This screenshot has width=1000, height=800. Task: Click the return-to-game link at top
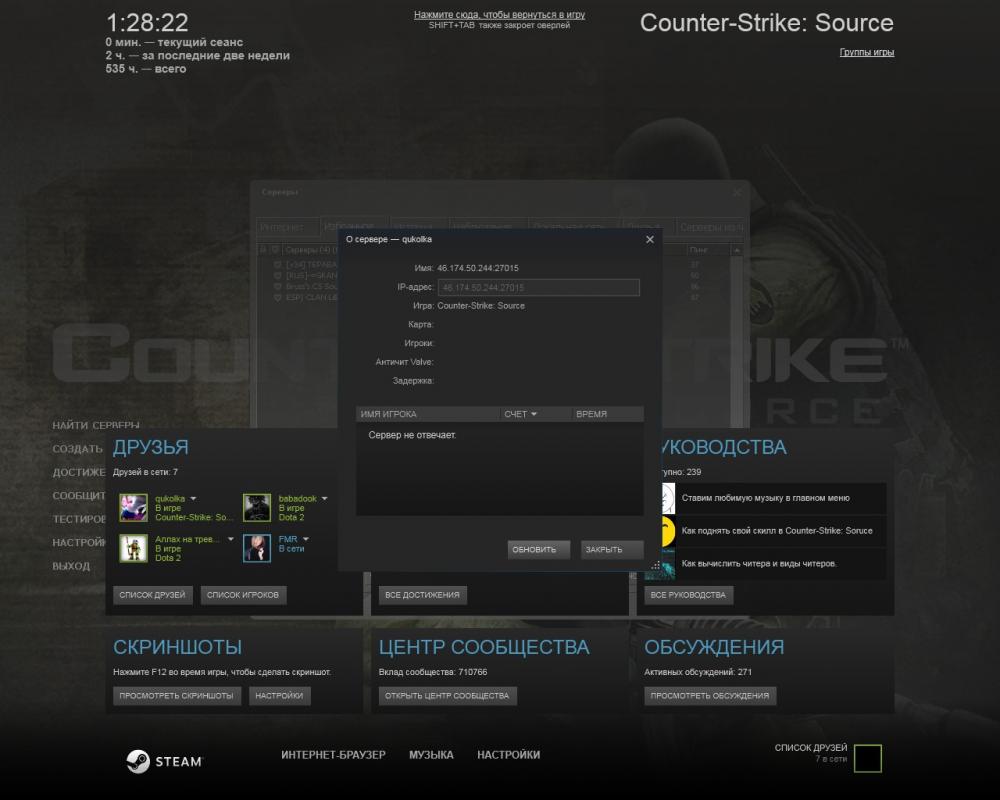point(499,15)
